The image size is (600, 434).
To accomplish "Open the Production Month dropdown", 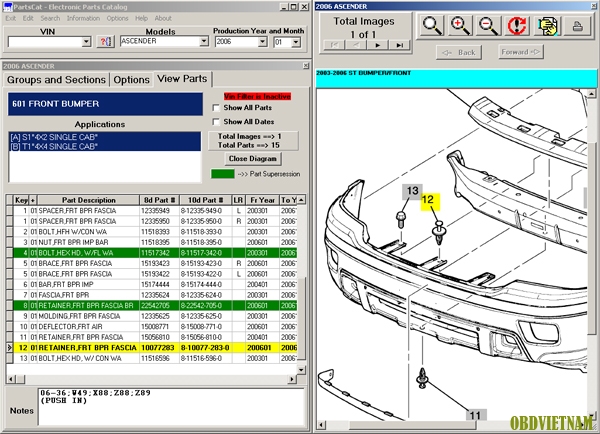I will pos(296,42).
